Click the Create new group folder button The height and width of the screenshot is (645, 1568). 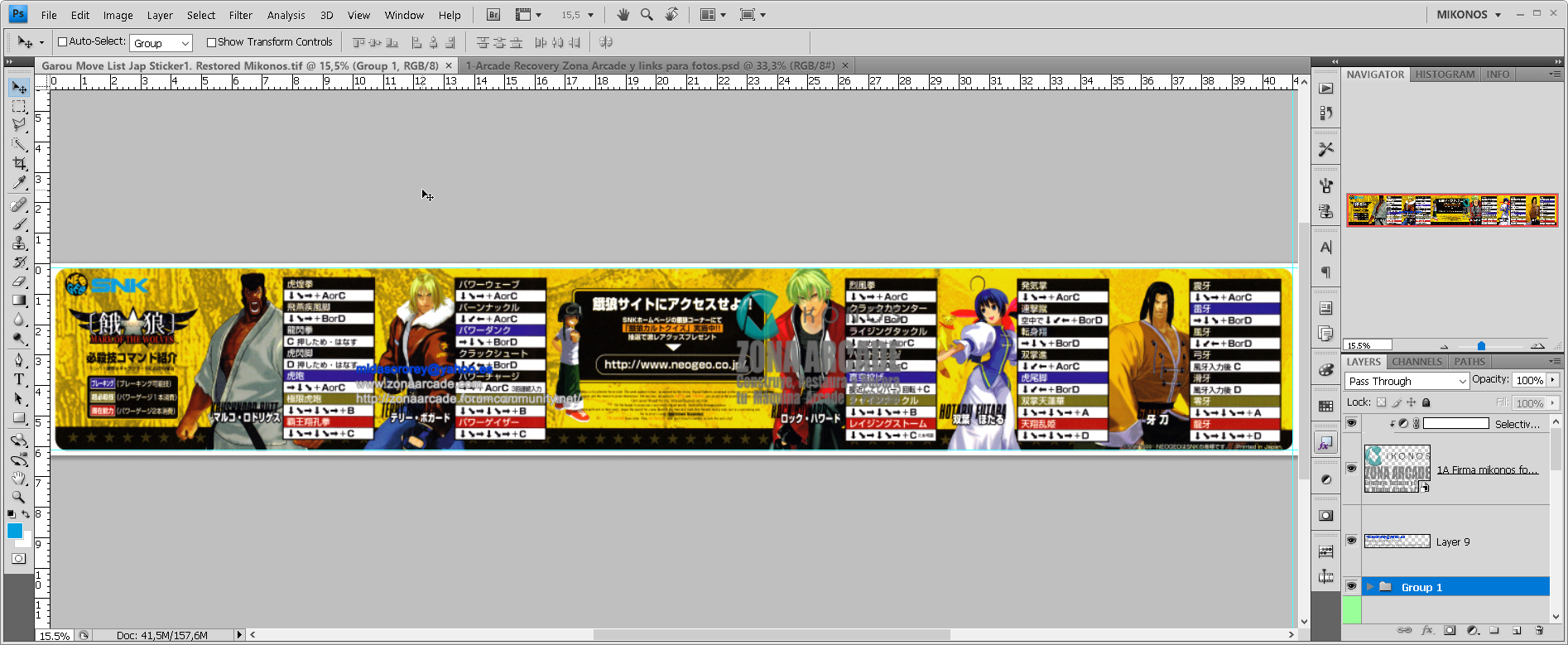coord(1494,631)
